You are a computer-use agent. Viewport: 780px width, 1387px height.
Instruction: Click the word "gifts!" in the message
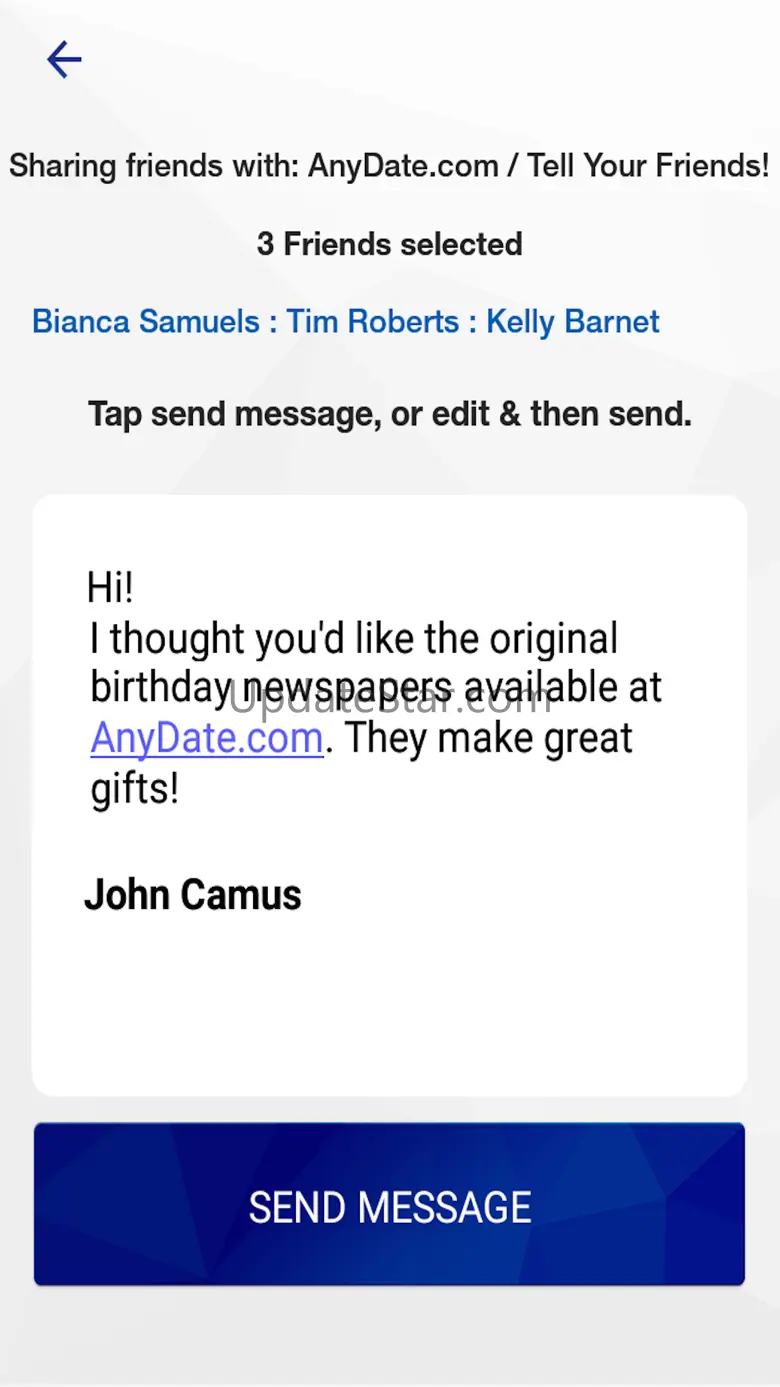[x=135, y=791]
